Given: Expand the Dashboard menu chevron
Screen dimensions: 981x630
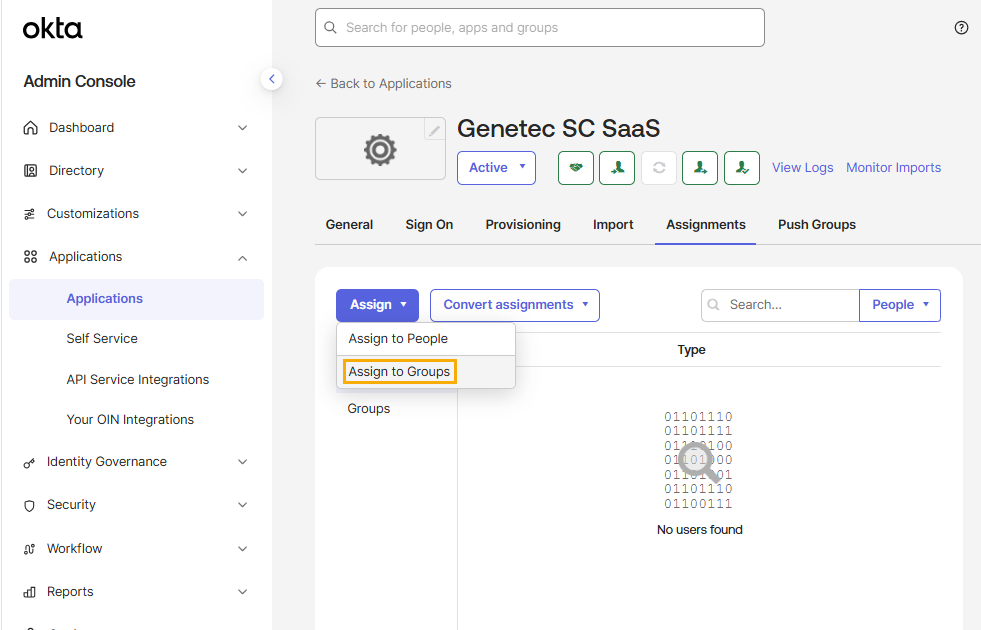Looking at the screenshot, I should pyautogui.click(x=243, y=128).
